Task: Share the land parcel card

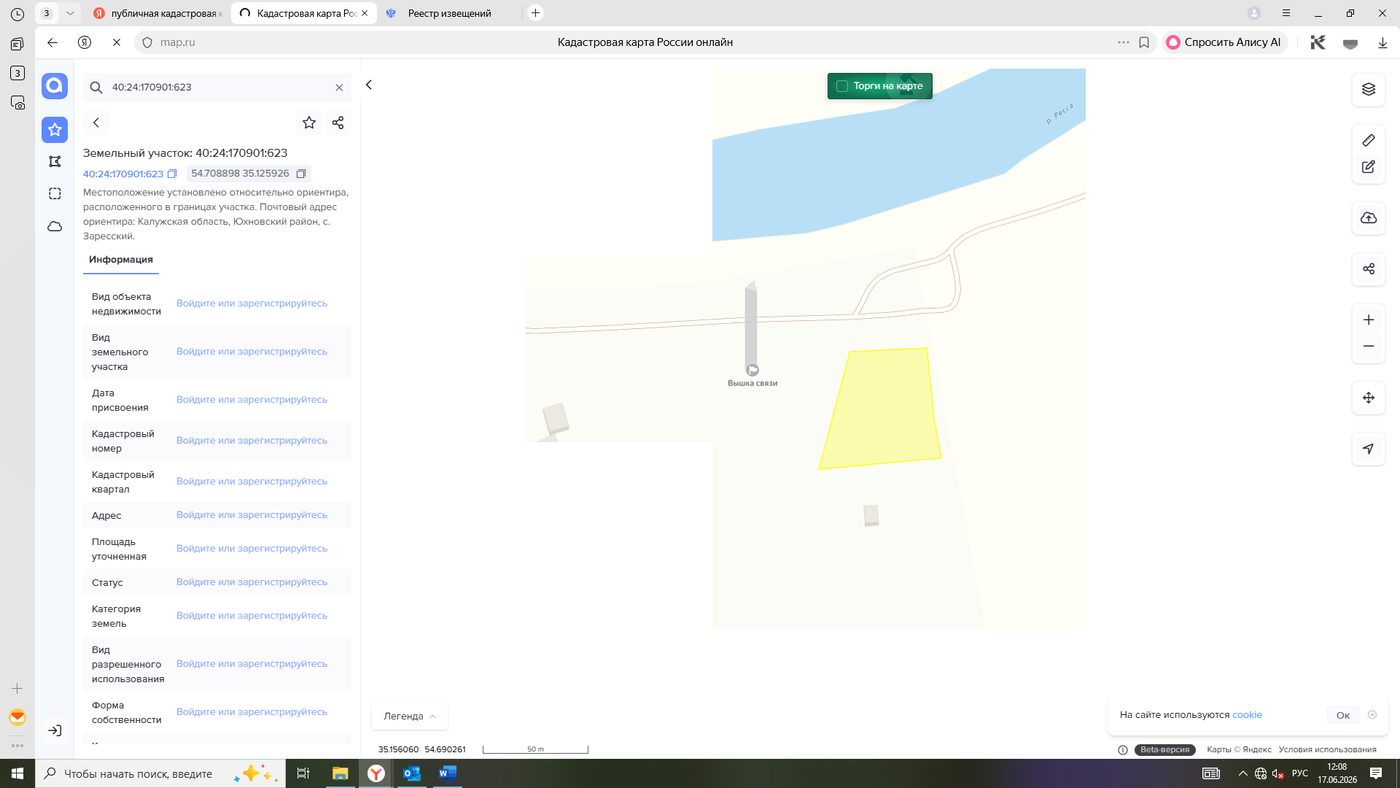Action: (338, 123)
